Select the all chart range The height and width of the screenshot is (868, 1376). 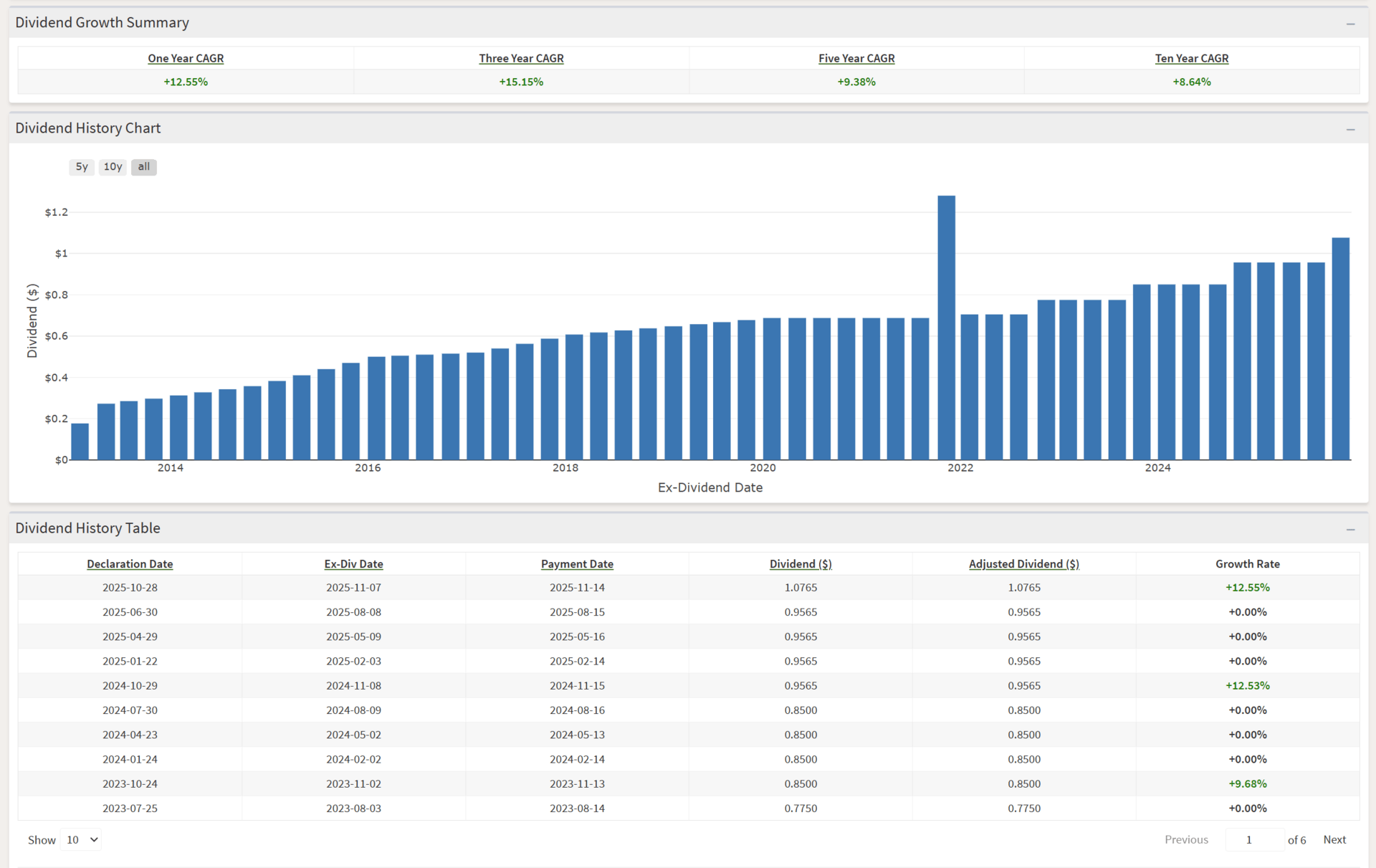coord(144,167)
